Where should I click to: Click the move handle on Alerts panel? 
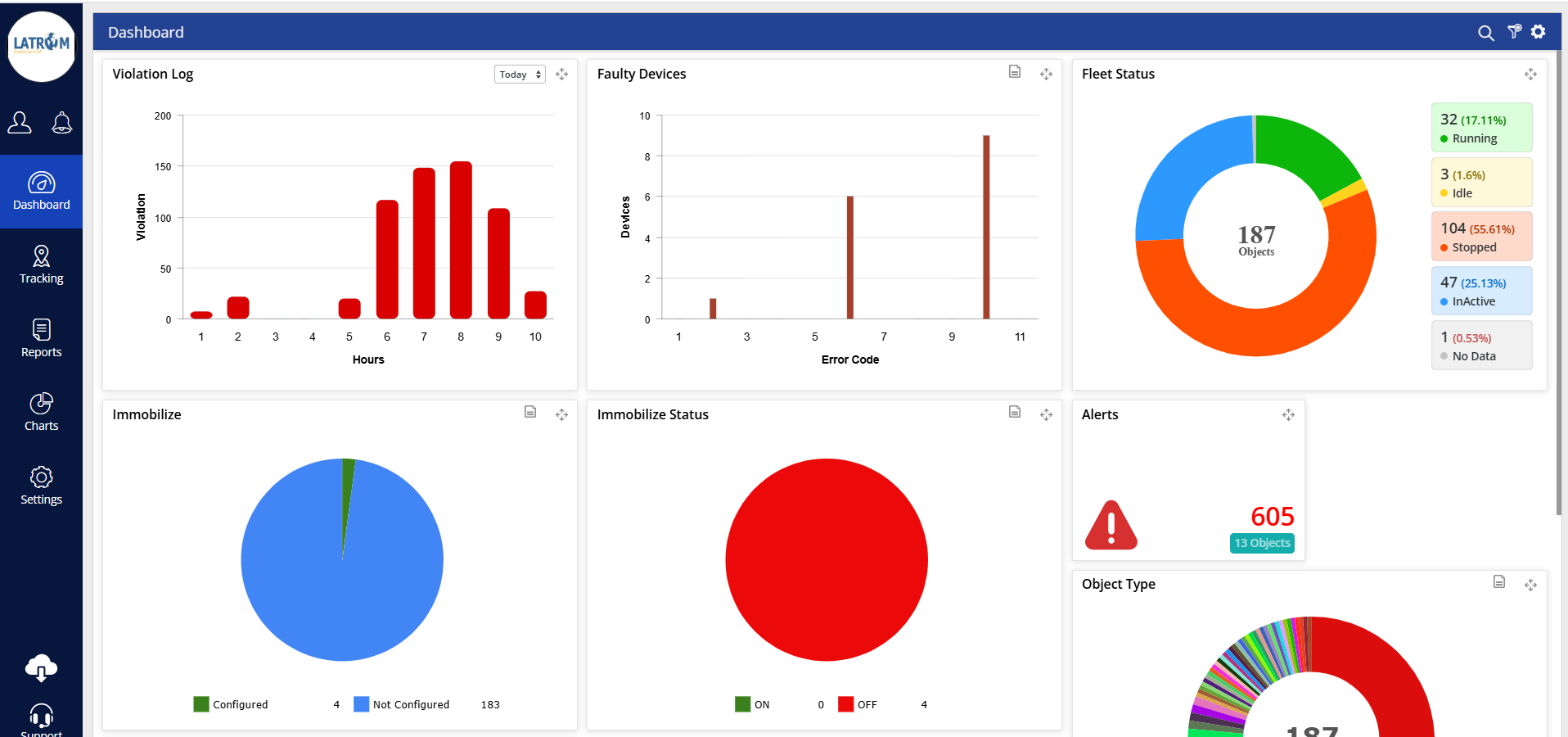1288,415
